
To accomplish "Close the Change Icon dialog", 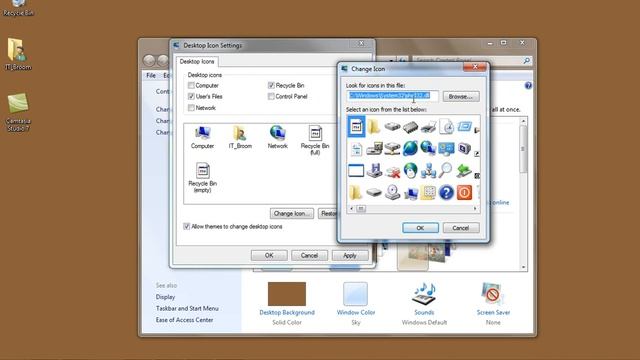I will click(x=475, y=67).
